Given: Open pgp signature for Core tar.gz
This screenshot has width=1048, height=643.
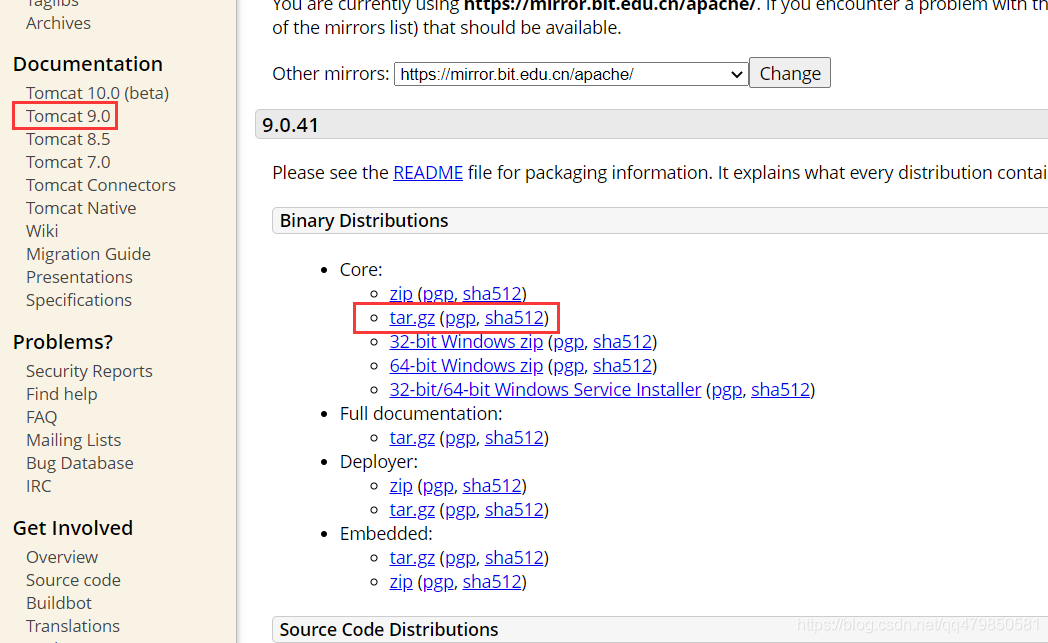Looking at the screenshot, I should click(460, 317).
